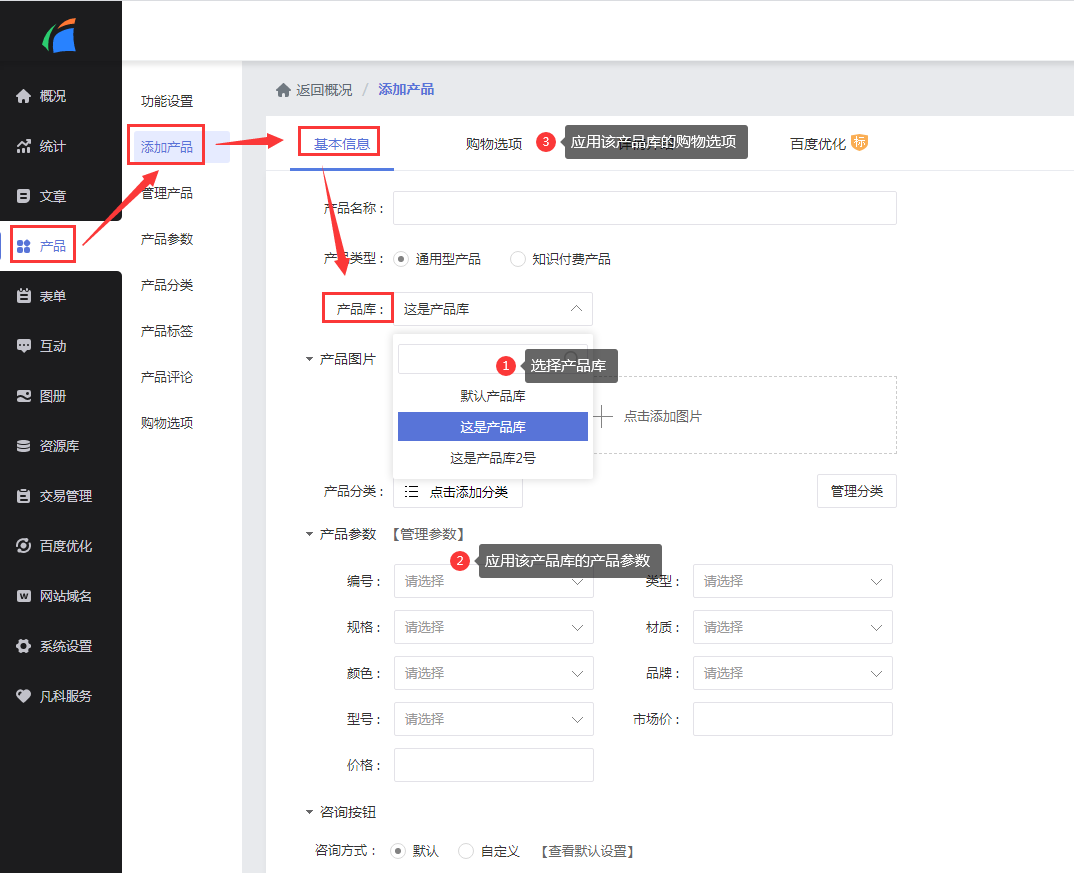Screen dimensions: 1074x873
Task: Click the home icon beside 返回概况
Action: 284,90
